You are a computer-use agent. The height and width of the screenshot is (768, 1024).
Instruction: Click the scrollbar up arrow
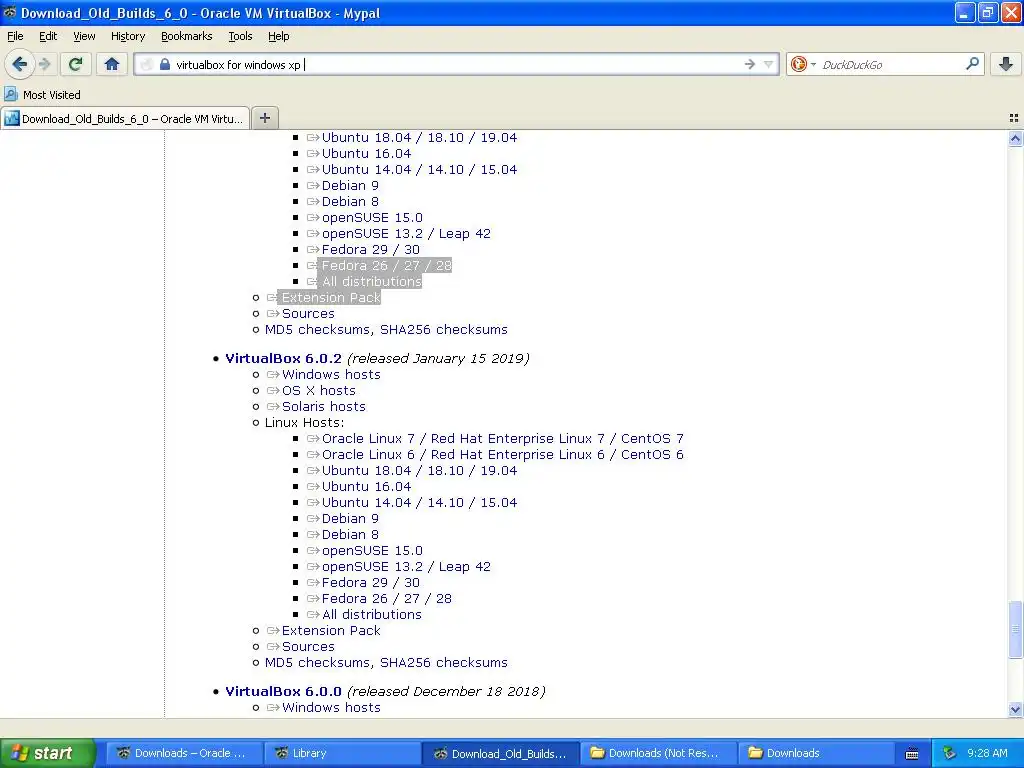click(x=1015, y=138)
